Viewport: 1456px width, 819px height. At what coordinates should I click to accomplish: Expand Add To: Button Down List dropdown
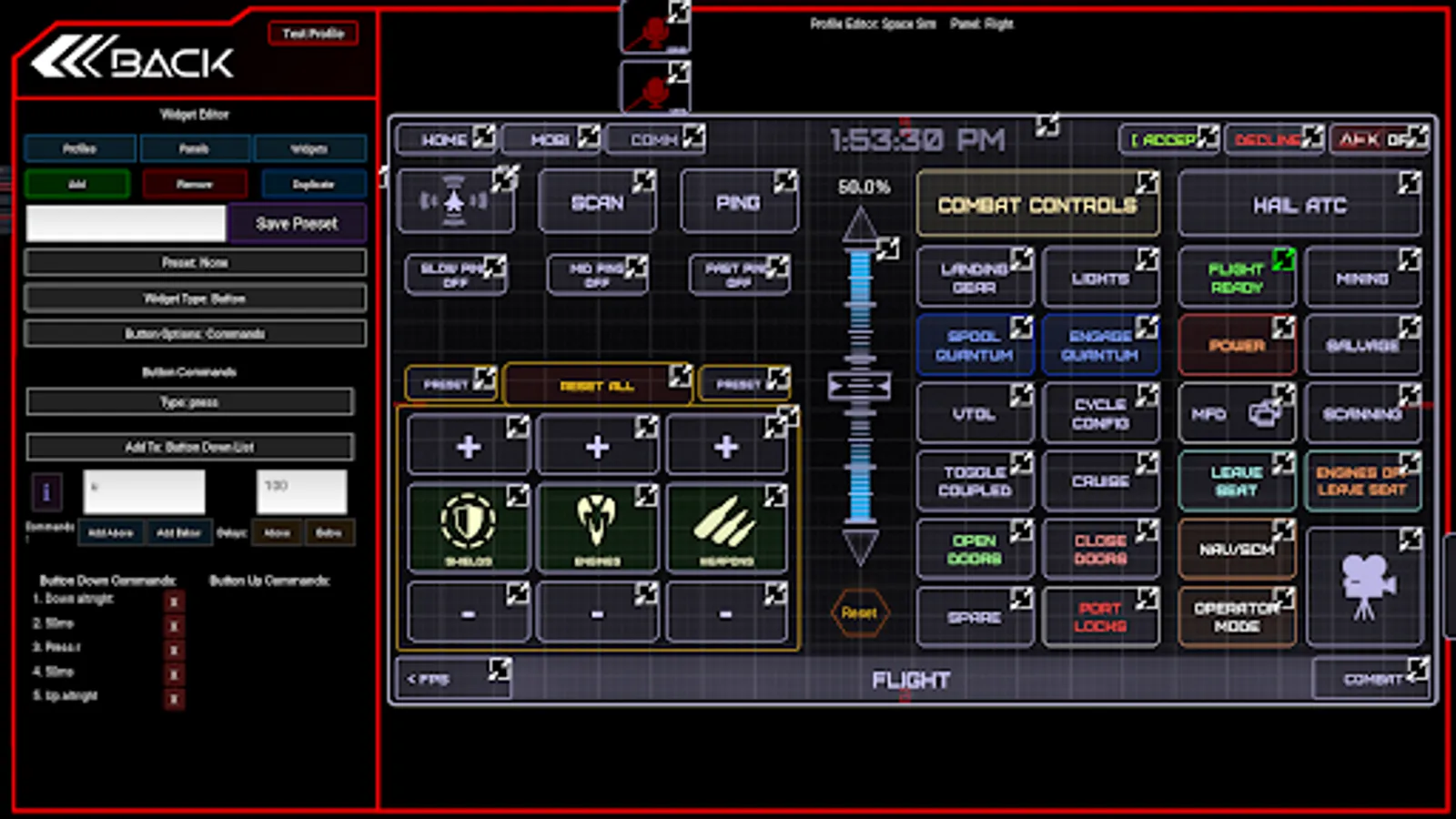189,447
